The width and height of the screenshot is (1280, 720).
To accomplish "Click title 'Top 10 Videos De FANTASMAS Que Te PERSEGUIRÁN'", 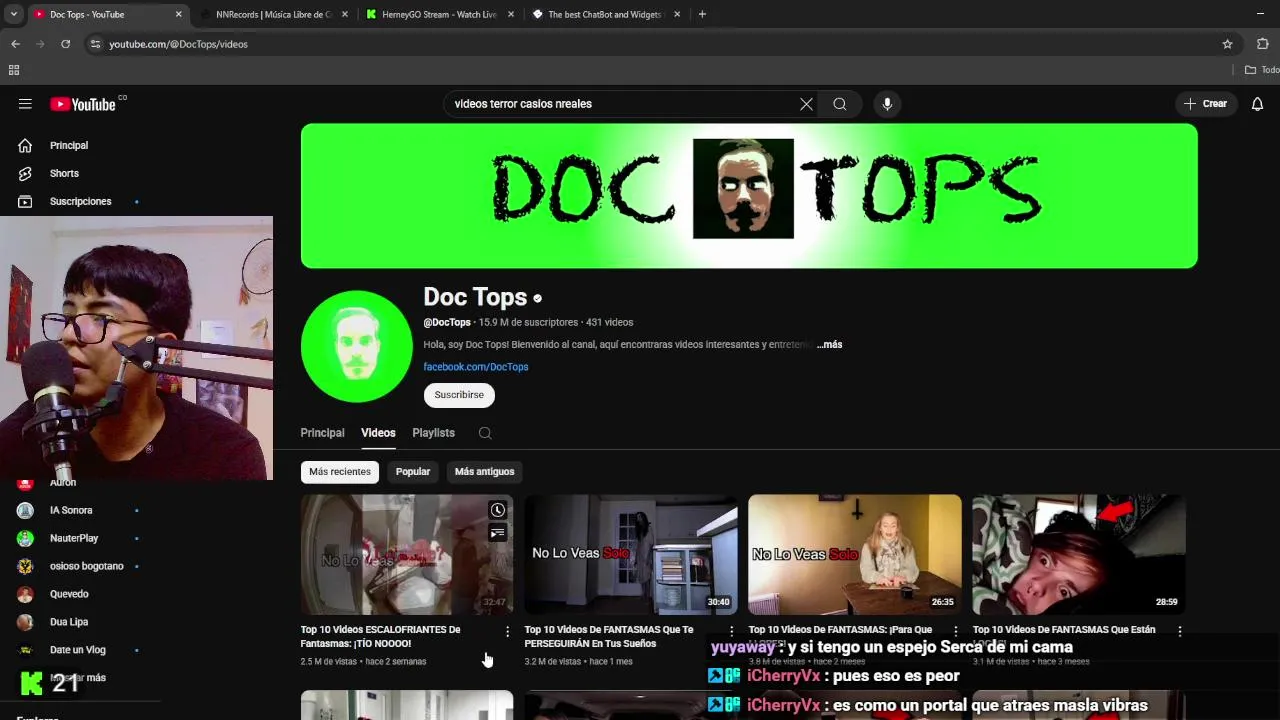I will pos(609,636).
